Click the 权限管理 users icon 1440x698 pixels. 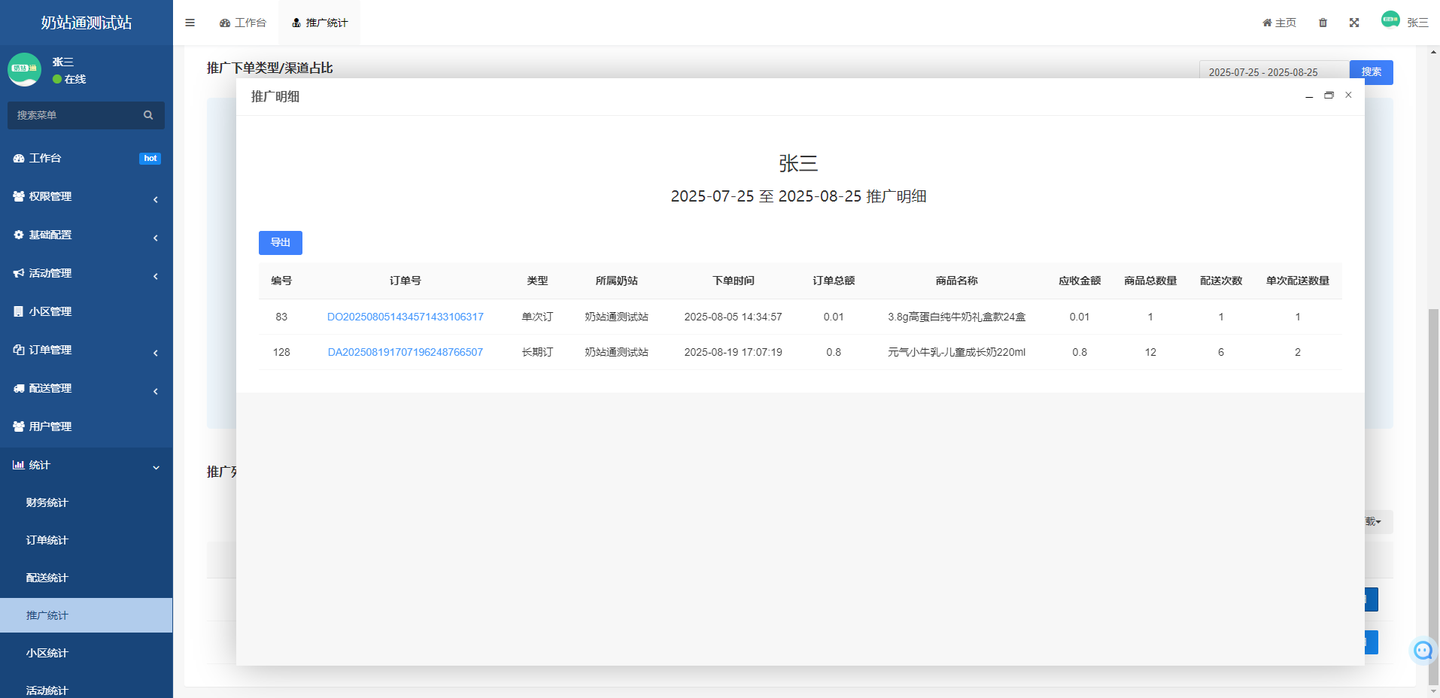(18, 197)
